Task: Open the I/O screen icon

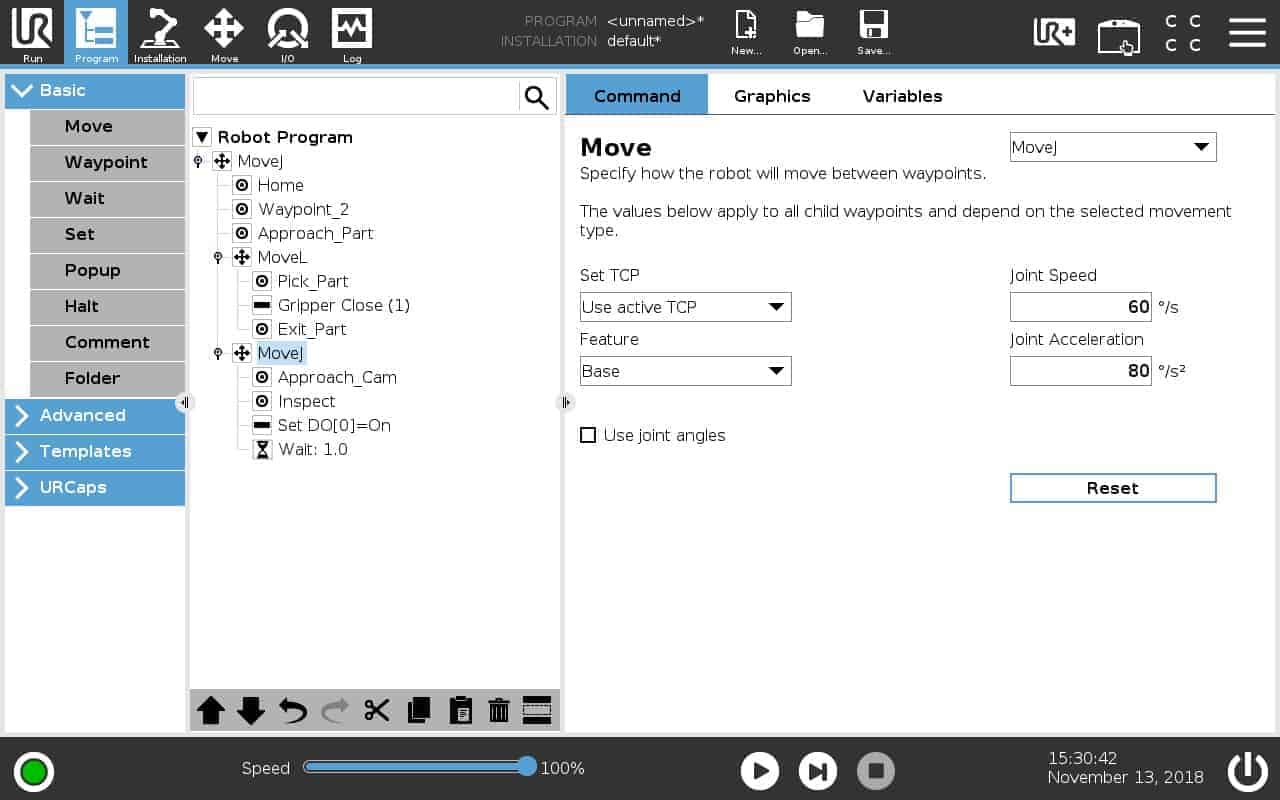Action: 287,33
